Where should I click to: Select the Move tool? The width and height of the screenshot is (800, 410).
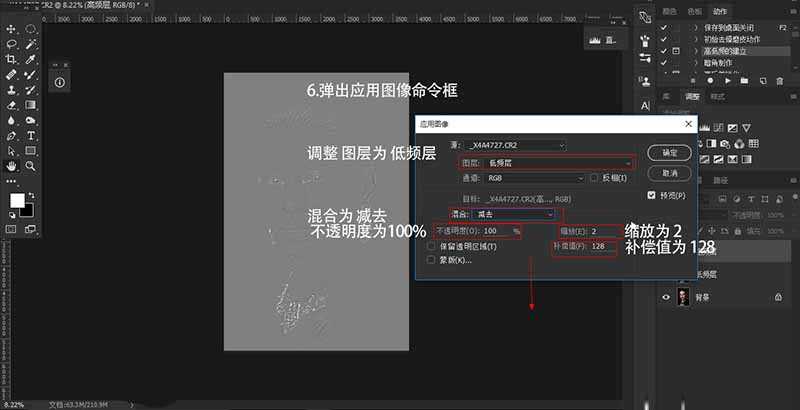[12, 30]
